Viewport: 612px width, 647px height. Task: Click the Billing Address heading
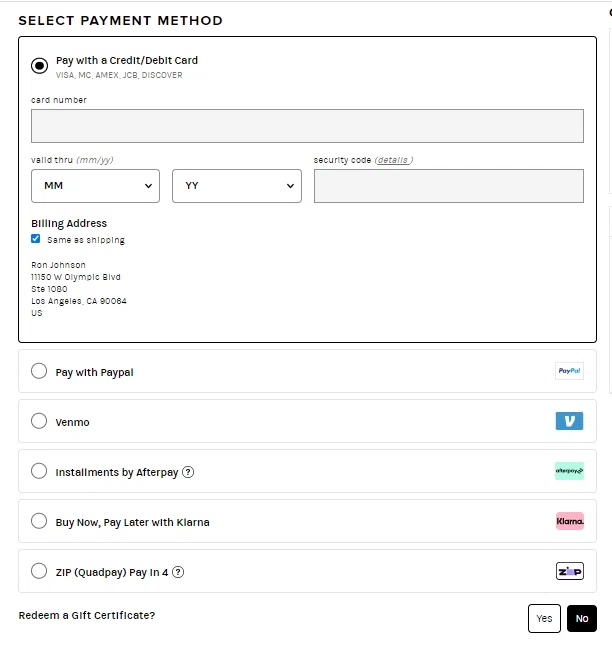click(69, 224)
